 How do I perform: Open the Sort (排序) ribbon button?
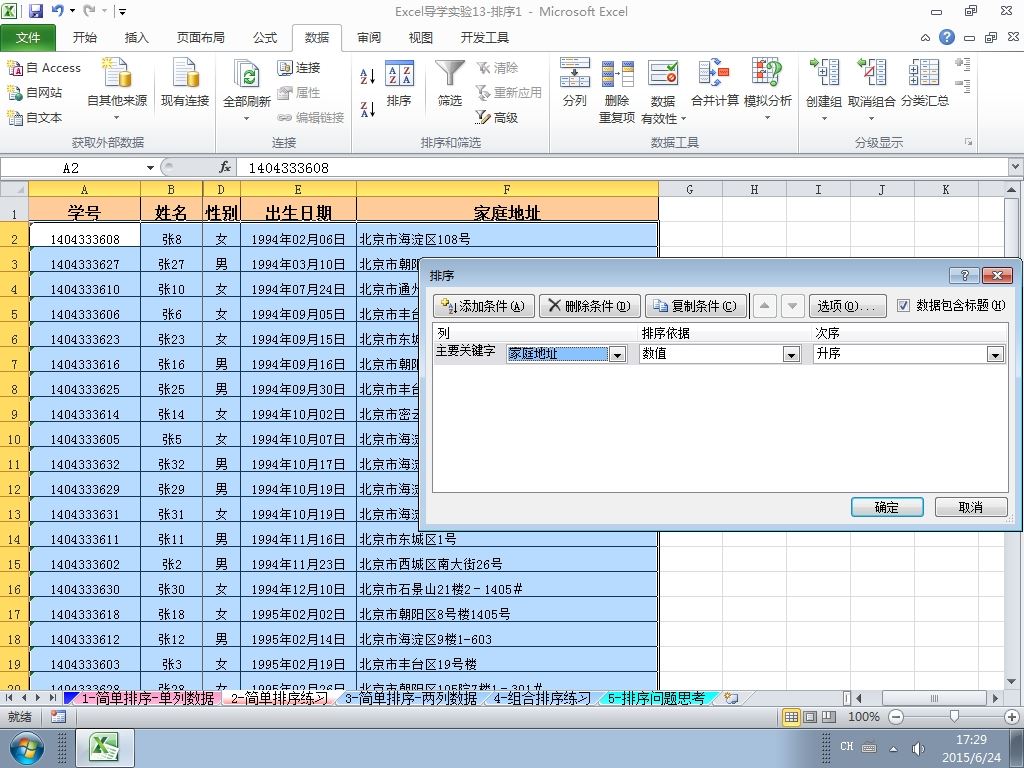coord(399,84)
